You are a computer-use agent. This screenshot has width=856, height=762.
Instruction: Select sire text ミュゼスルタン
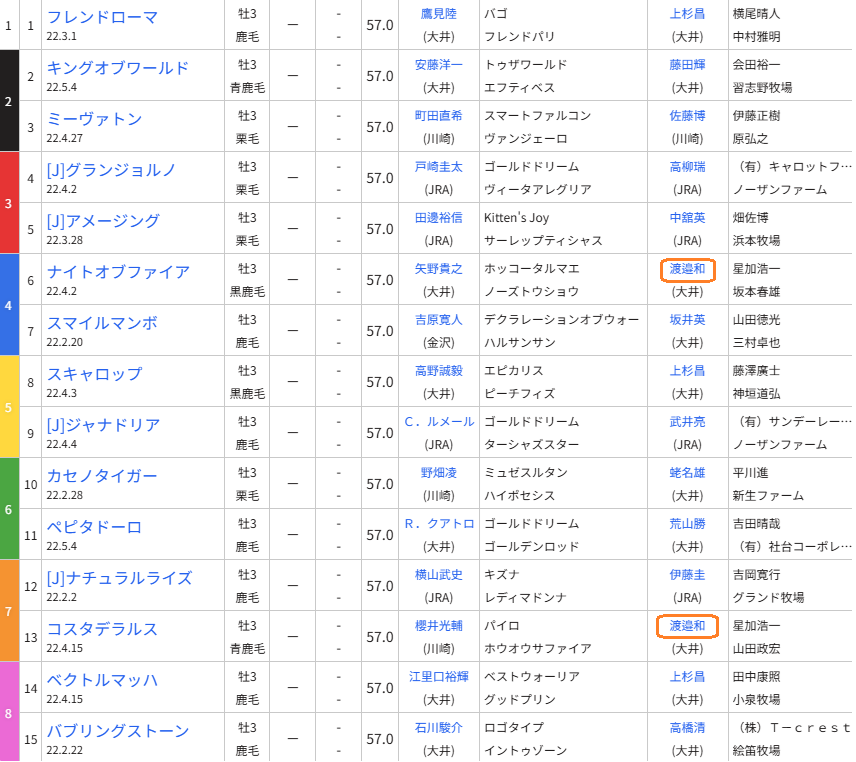[526, 473]
